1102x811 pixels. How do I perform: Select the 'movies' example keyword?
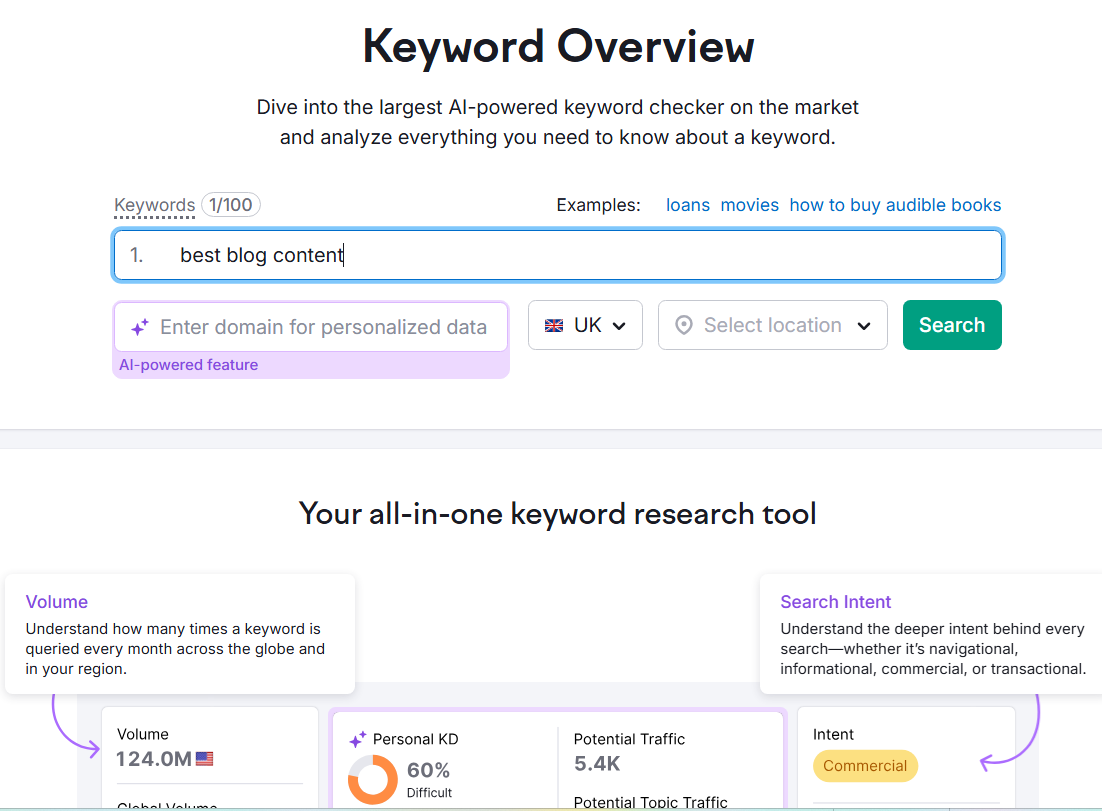(x=749, y=205)
